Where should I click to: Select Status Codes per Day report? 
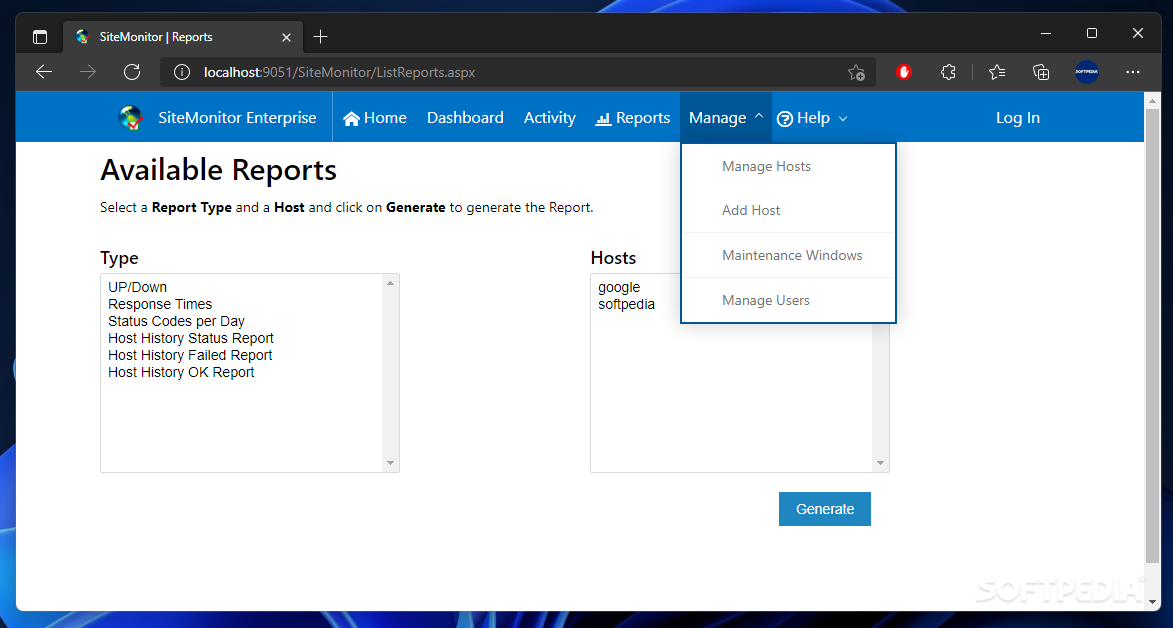click(177, 321)
